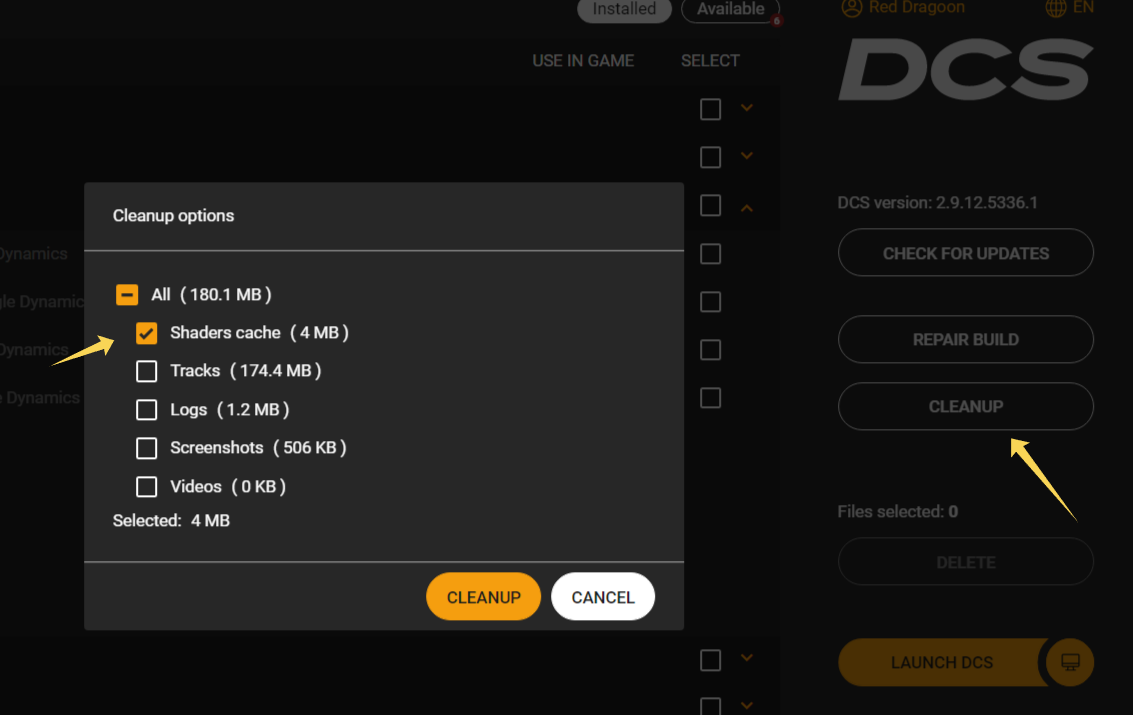1133x715 pixels.
Task: Open the EN language globe icon
Action: click(x=1056, y=8)
